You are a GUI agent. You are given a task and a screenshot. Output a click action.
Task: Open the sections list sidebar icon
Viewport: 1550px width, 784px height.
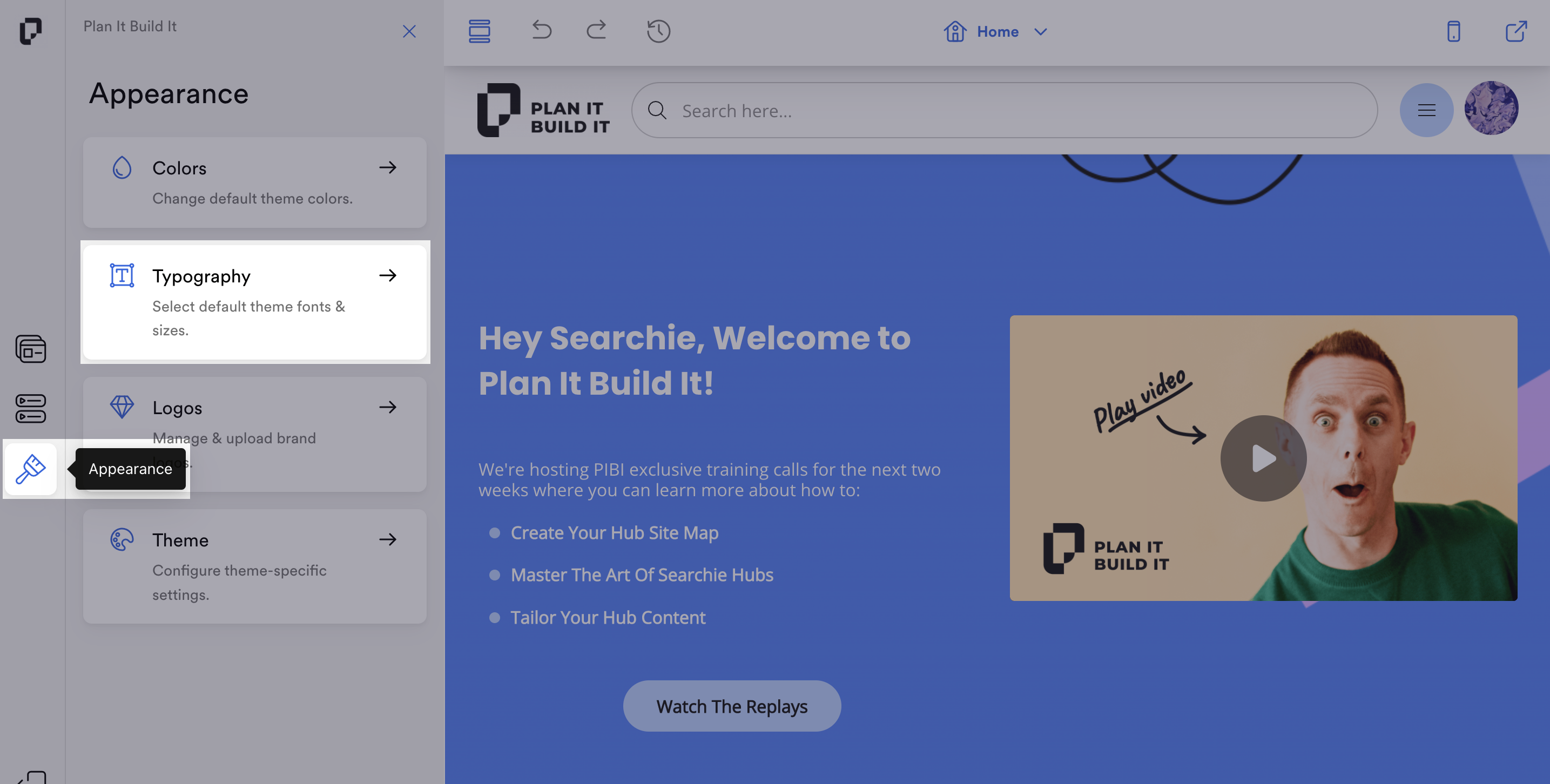30,409
